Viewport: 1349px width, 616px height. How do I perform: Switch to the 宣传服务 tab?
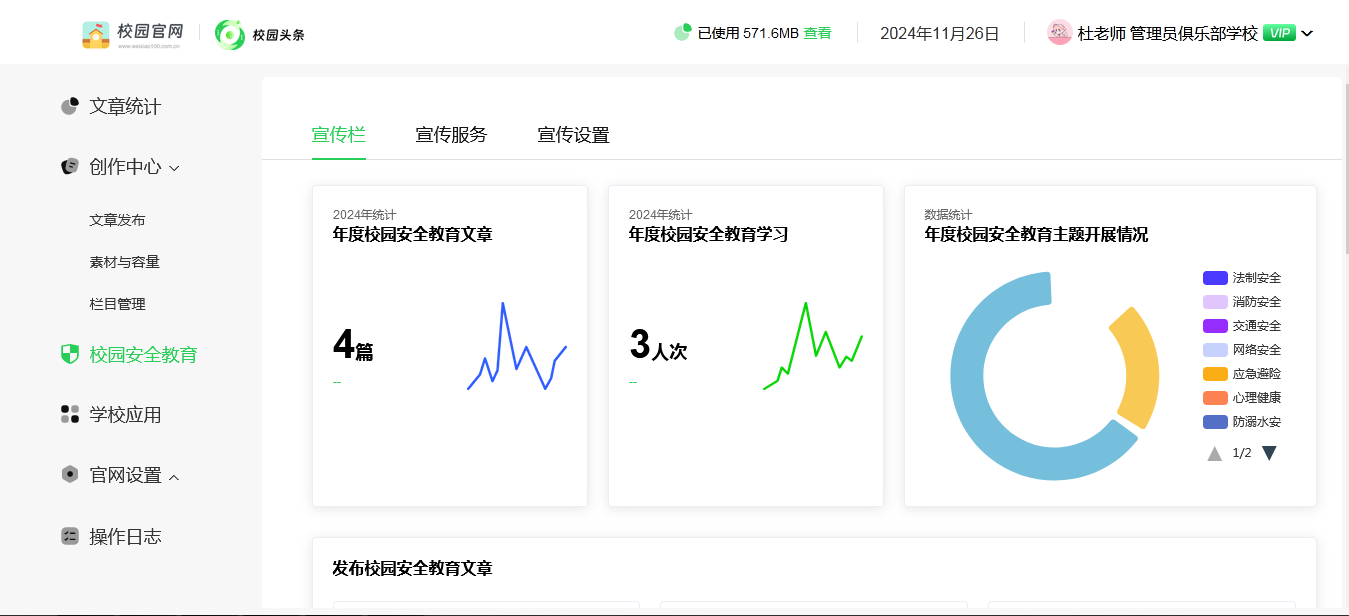(451, 135)
